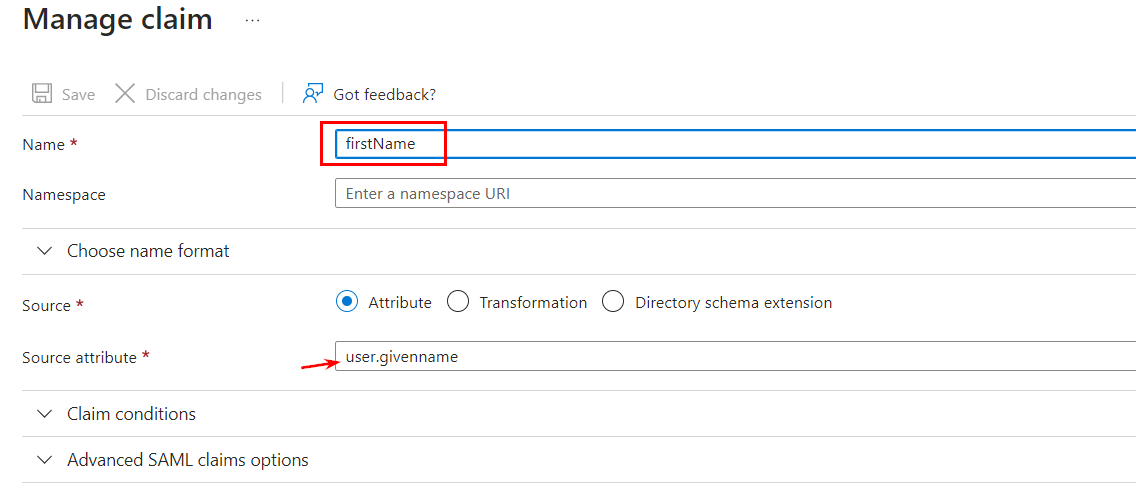This screenshot has height=488, width=1136.
Task: Choose Directory schema extension radio option
Action: [x=613, y=302]
